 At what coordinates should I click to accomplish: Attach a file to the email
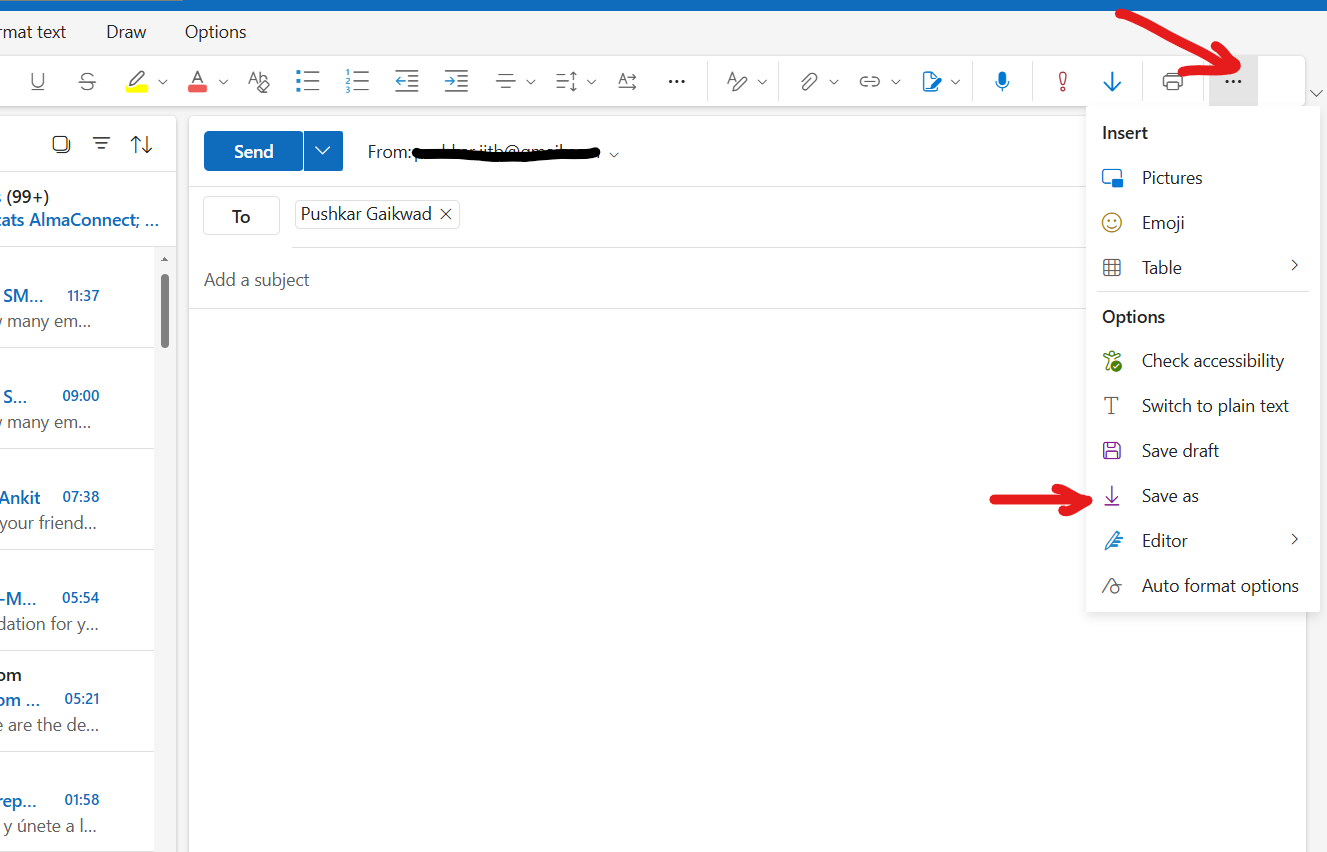(x=809, y=81)
